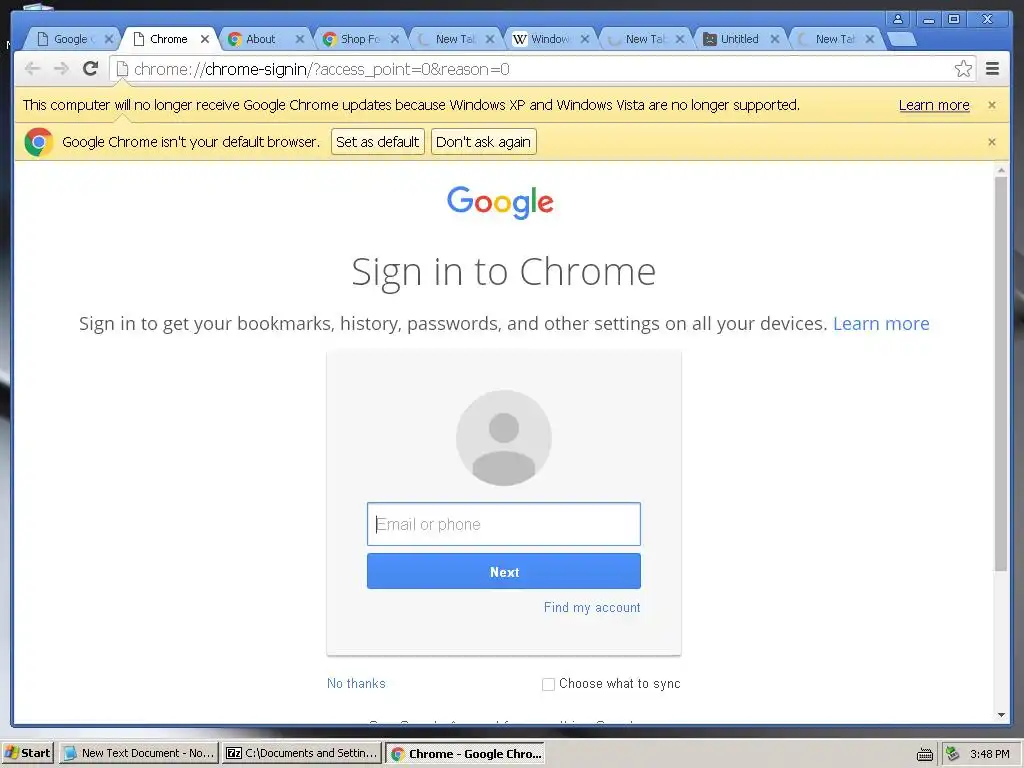Screen dimensions: 1024x768
Task: Click the system clock showing 3:48 PM
Action: tap(990, 754)
